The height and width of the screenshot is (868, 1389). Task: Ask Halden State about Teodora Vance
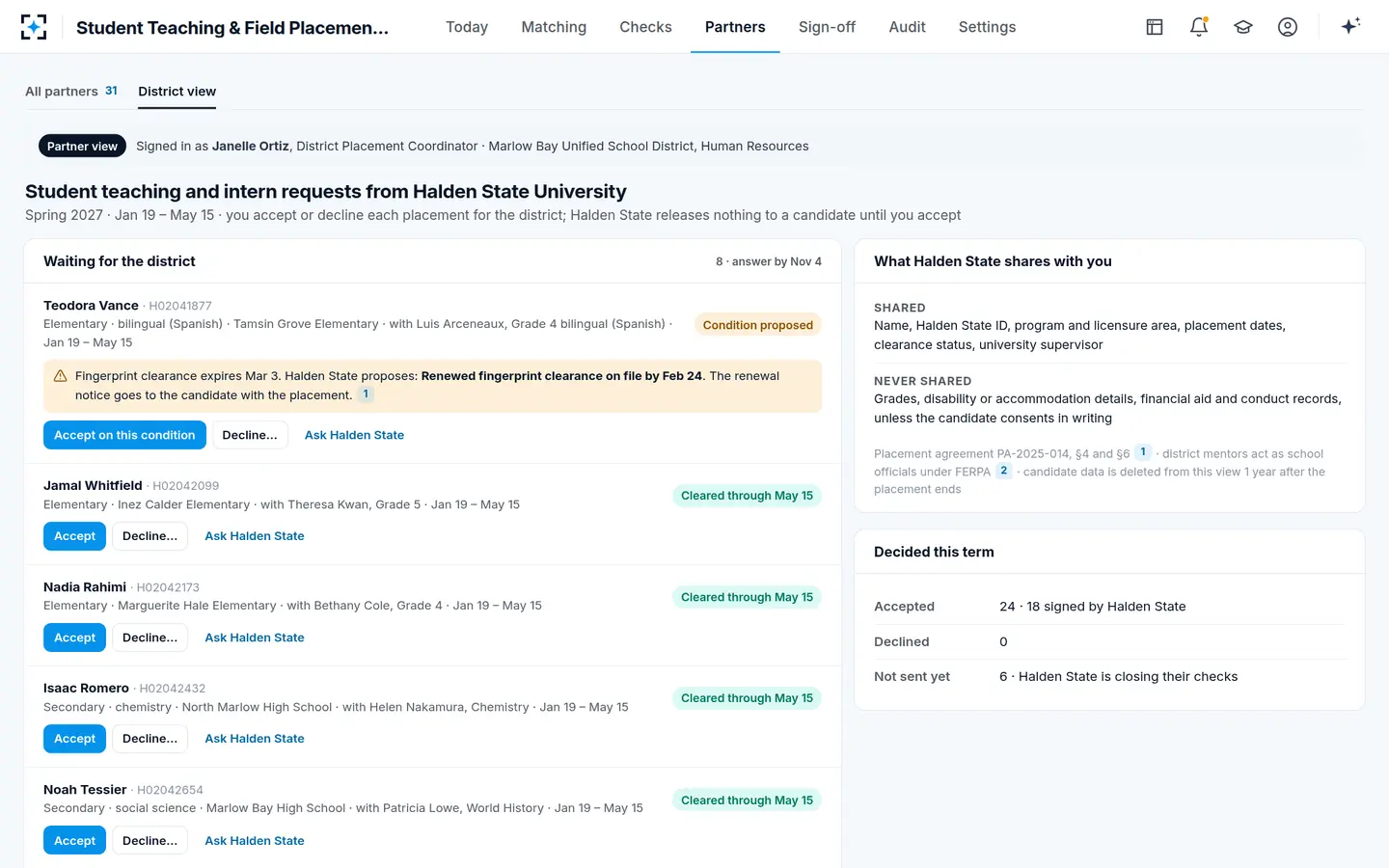click(354, 435)
